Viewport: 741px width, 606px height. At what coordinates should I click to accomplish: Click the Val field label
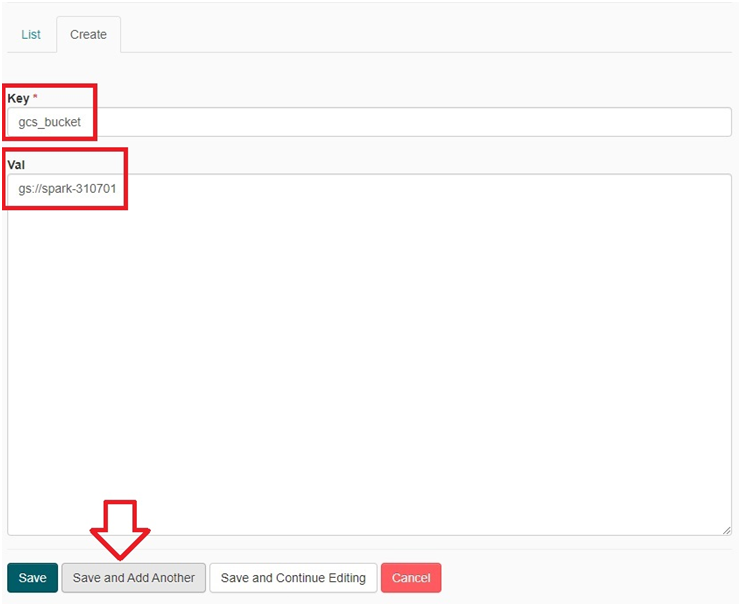(x=16, y=164)
